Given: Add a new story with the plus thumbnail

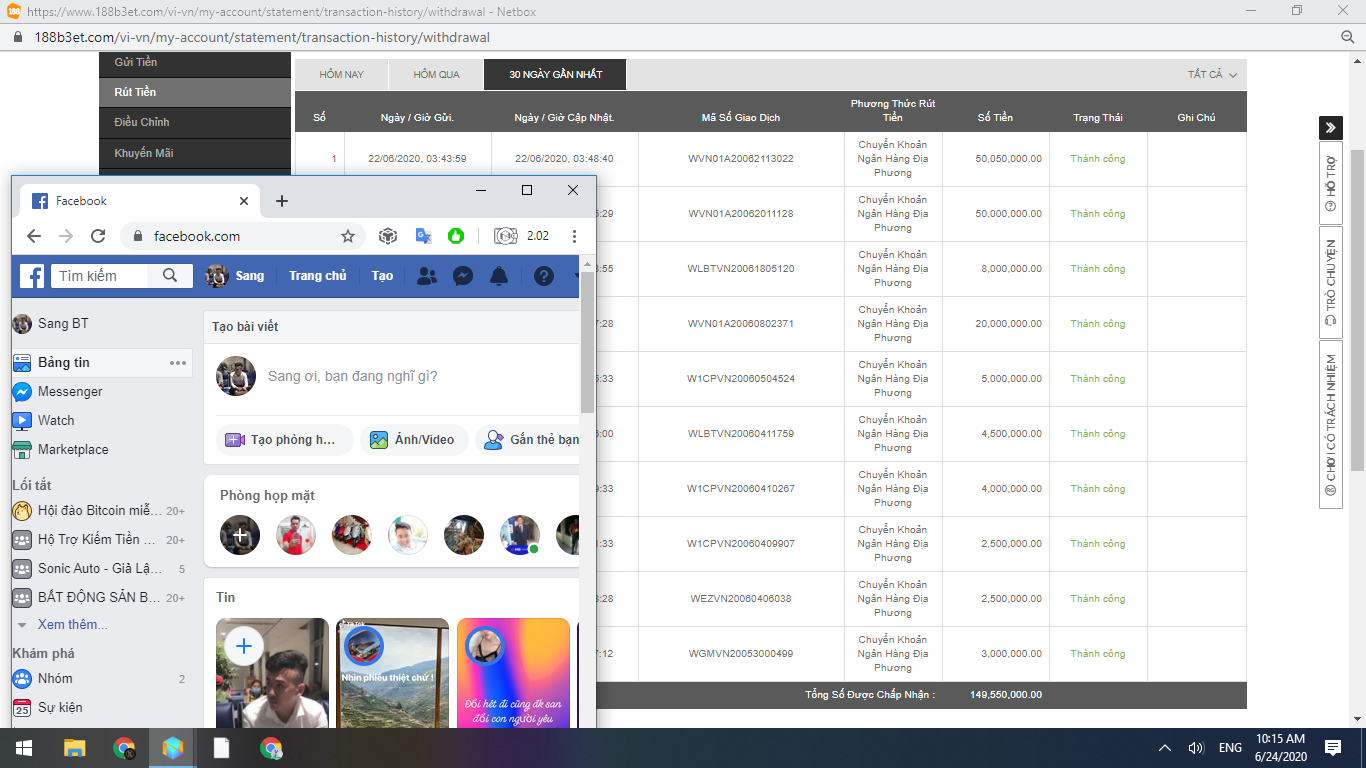Looking at the screenshot, I should pos(243,646).
